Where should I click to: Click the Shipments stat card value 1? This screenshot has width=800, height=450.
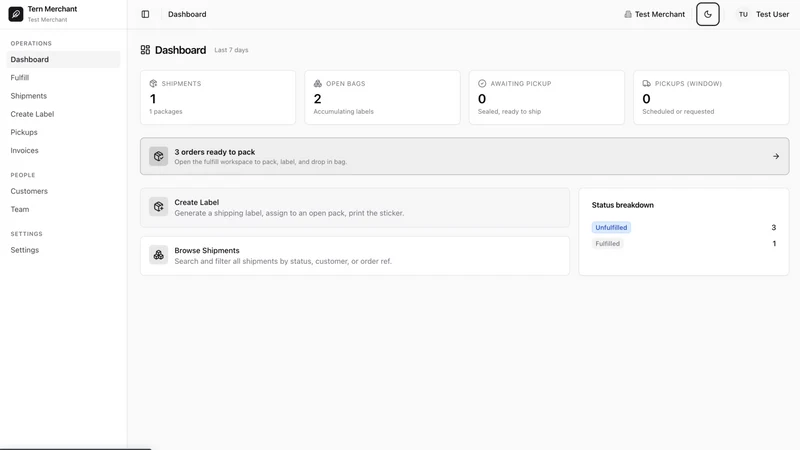(x=153, y=99)
